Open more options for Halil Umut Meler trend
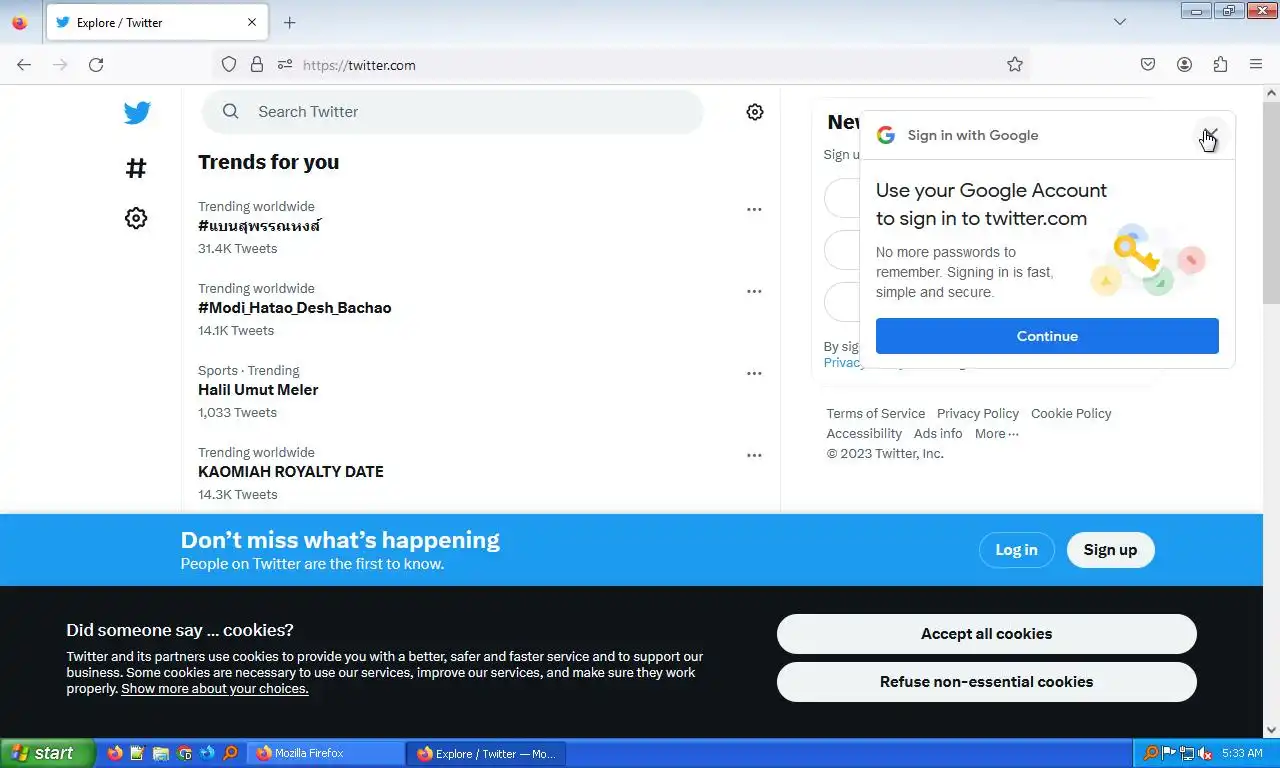Screen dimensions: 1280x768 tap(754, 374)
